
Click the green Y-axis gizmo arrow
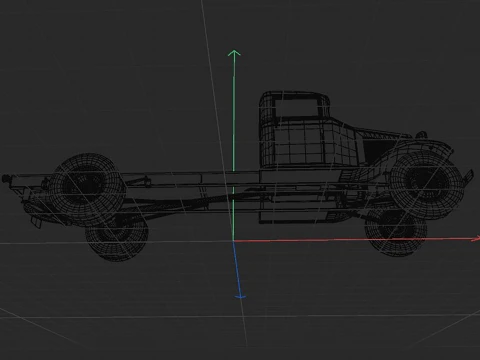(234, 145)
